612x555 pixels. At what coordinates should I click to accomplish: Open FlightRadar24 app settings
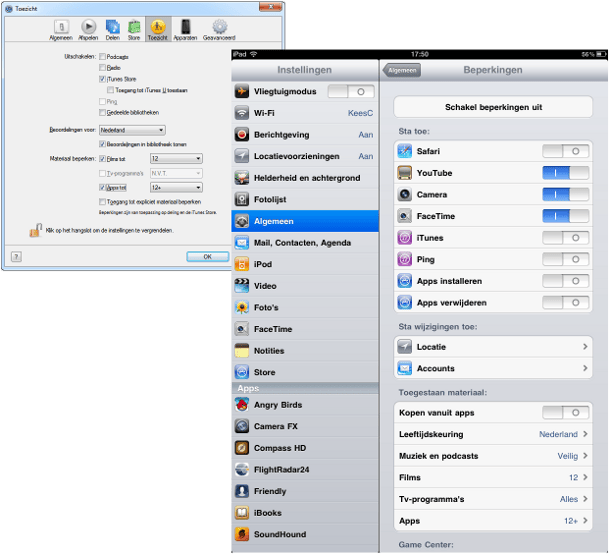coord(305,470)
